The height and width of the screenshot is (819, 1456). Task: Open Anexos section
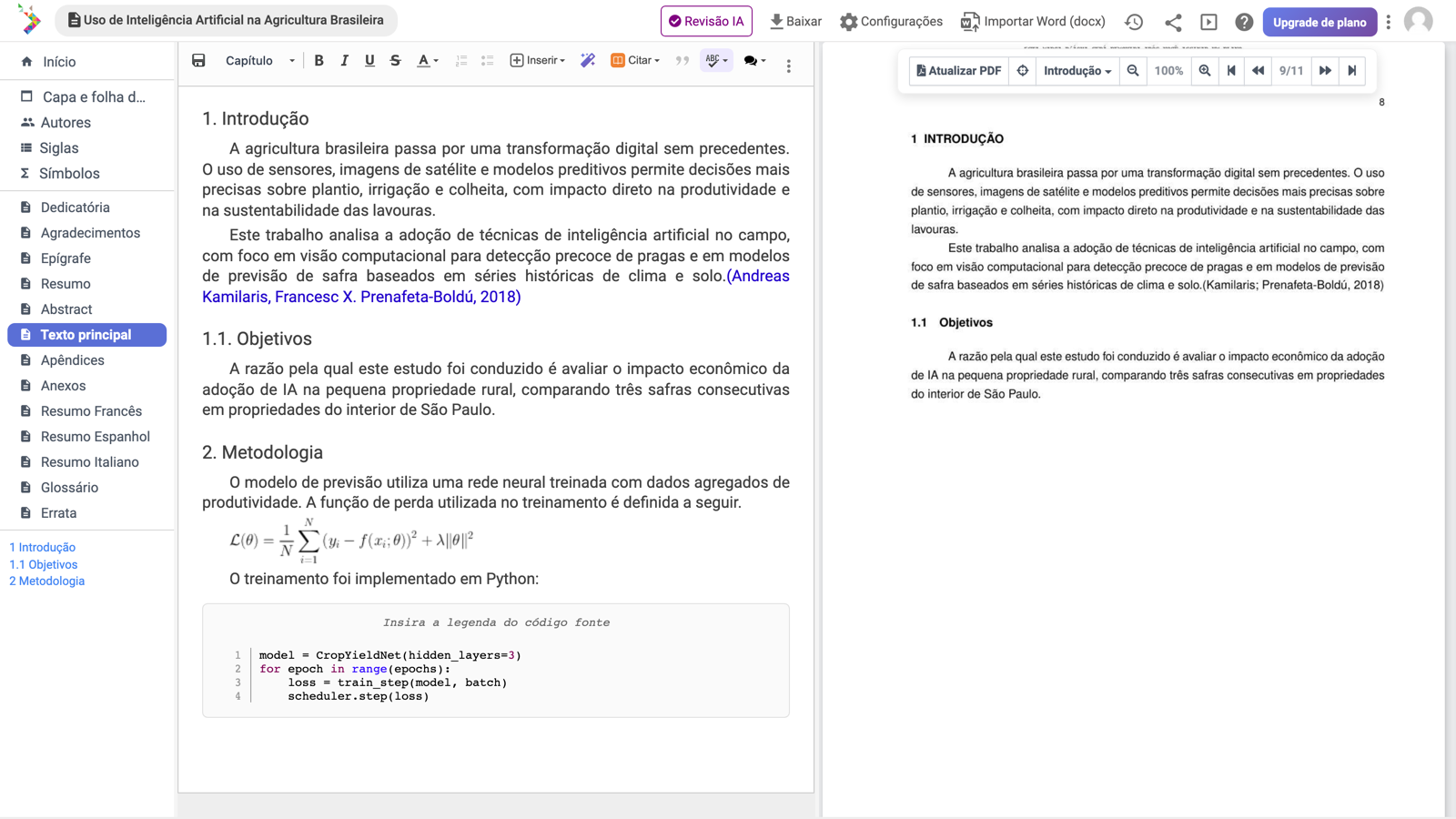(x=63, y=386)
